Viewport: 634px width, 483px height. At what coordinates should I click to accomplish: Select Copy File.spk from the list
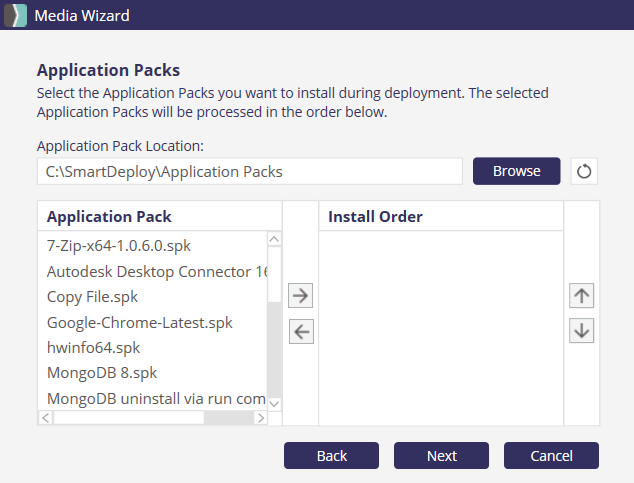tap(92, 297)
